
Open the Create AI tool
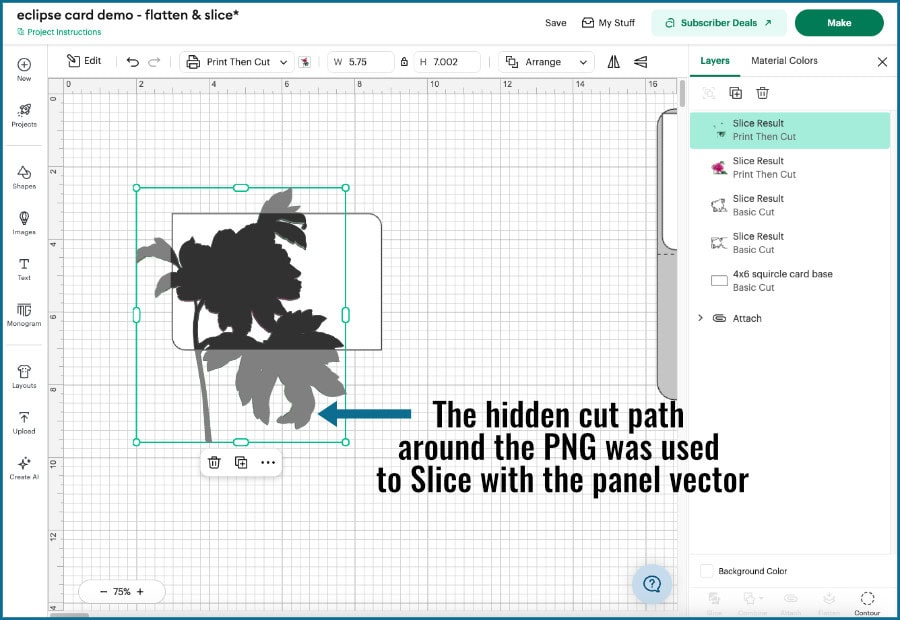click(24, 468)
